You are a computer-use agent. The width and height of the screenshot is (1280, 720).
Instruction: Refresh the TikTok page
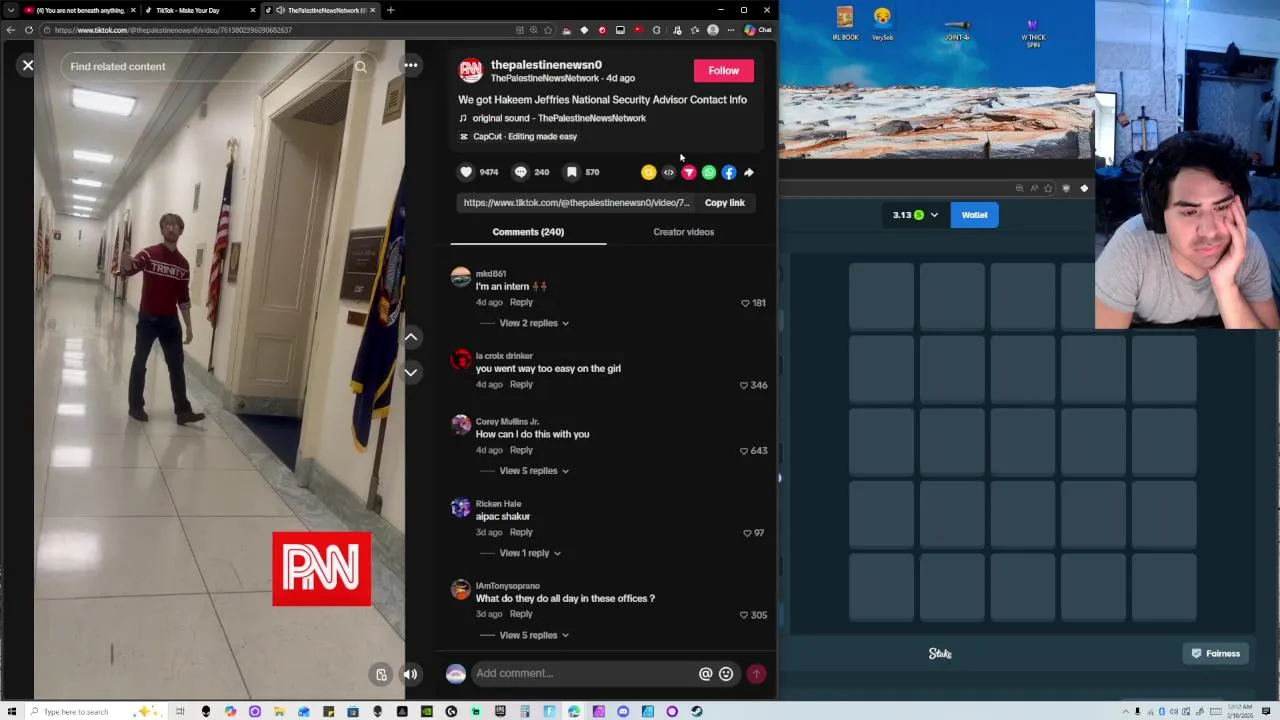(29, 30)
